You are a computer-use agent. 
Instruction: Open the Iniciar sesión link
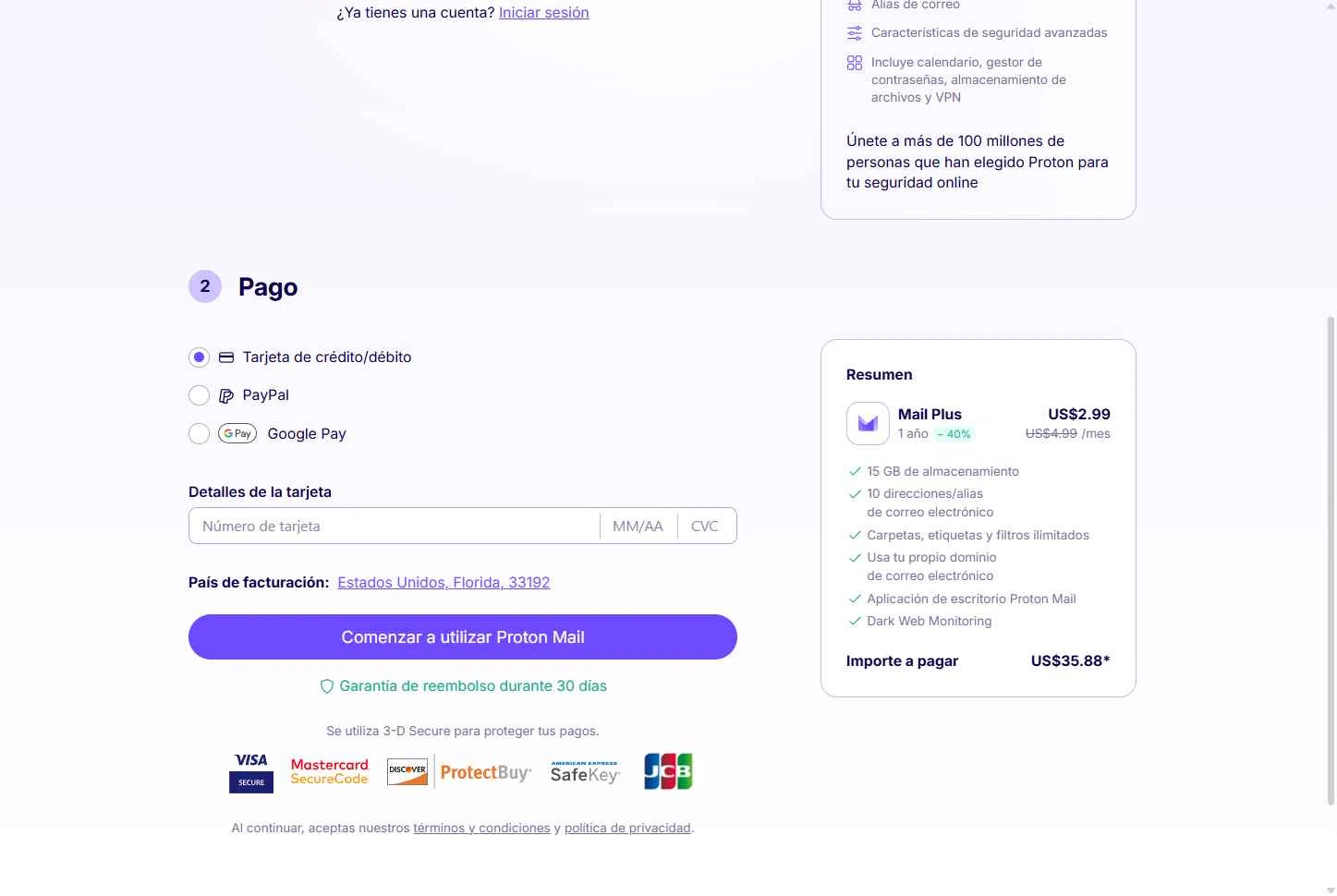[x=543, y=13]
